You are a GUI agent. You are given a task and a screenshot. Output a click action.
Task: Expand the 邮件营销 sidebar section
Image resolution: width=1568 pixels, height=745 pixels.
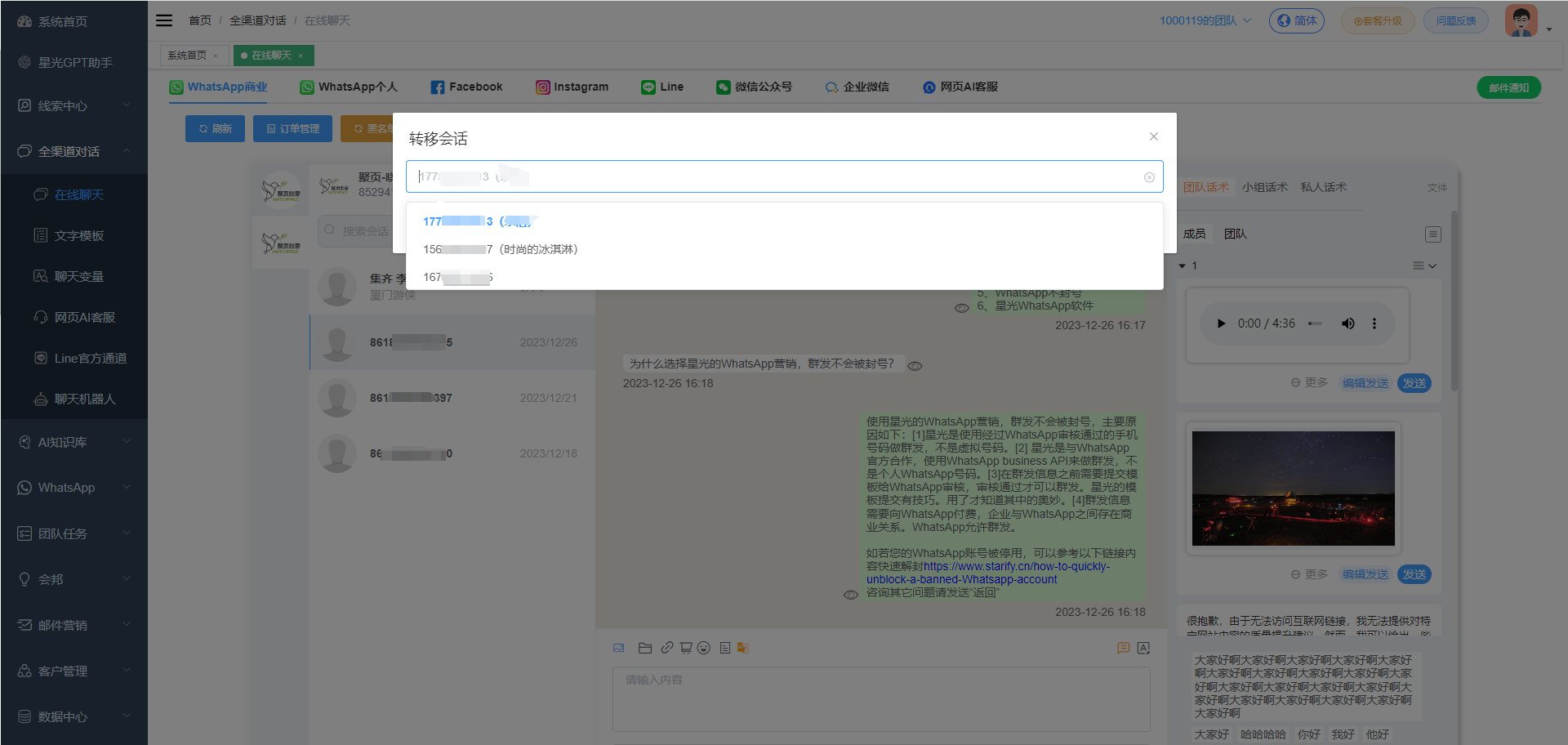pyautogui.click(x=73, y=625)
